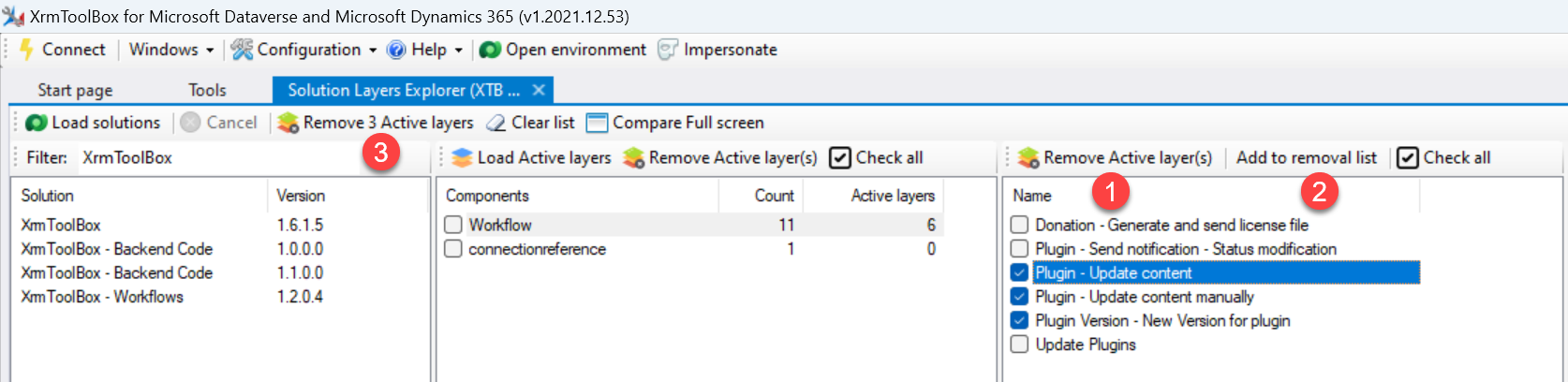Click the Clear list button label
The width and height of the screenshot is (1568, 382).
pos(543,123)
